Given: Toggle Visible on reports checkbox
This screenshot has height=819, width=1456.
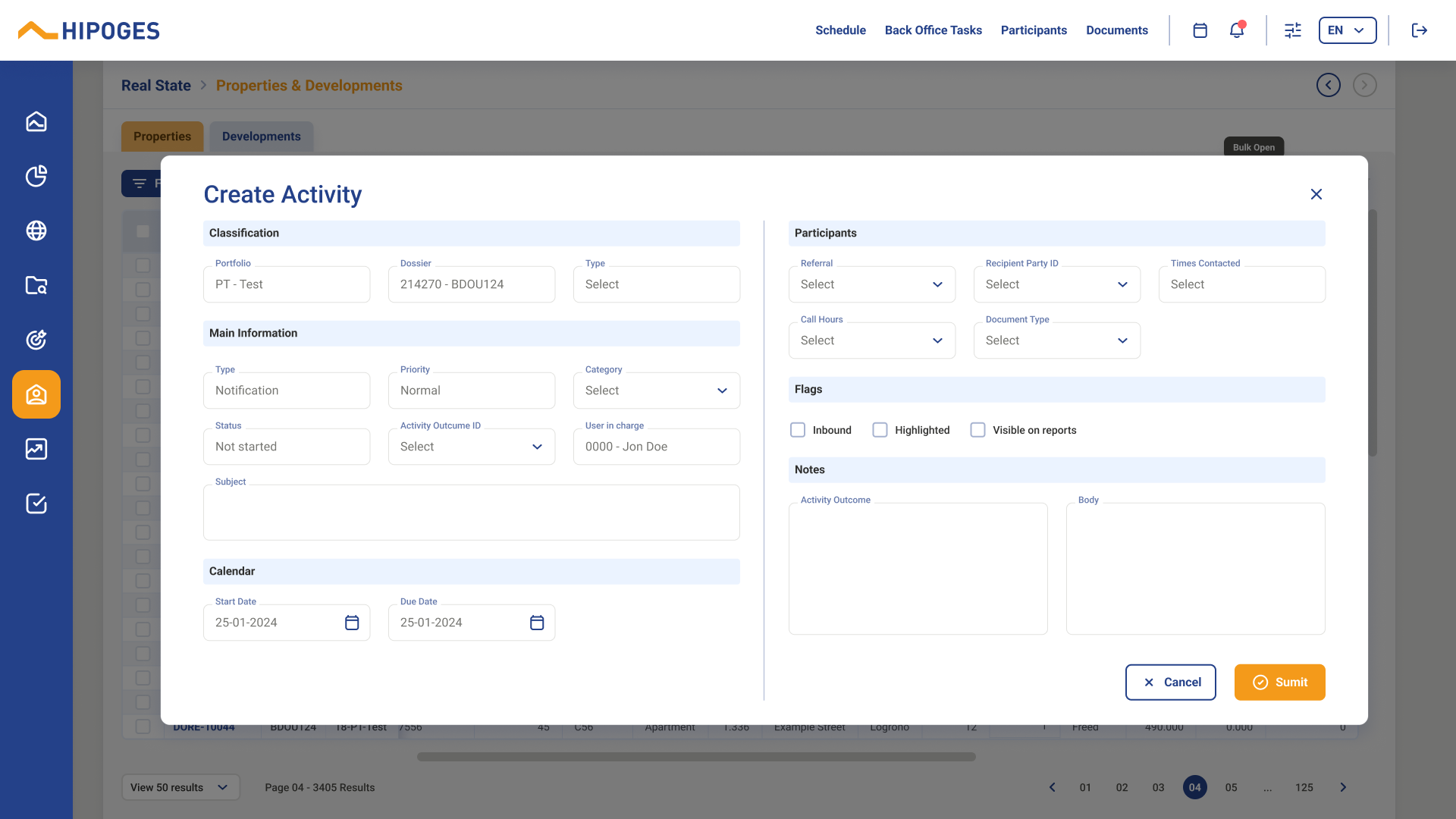Looking at the screenshot, I should [978, 430].
